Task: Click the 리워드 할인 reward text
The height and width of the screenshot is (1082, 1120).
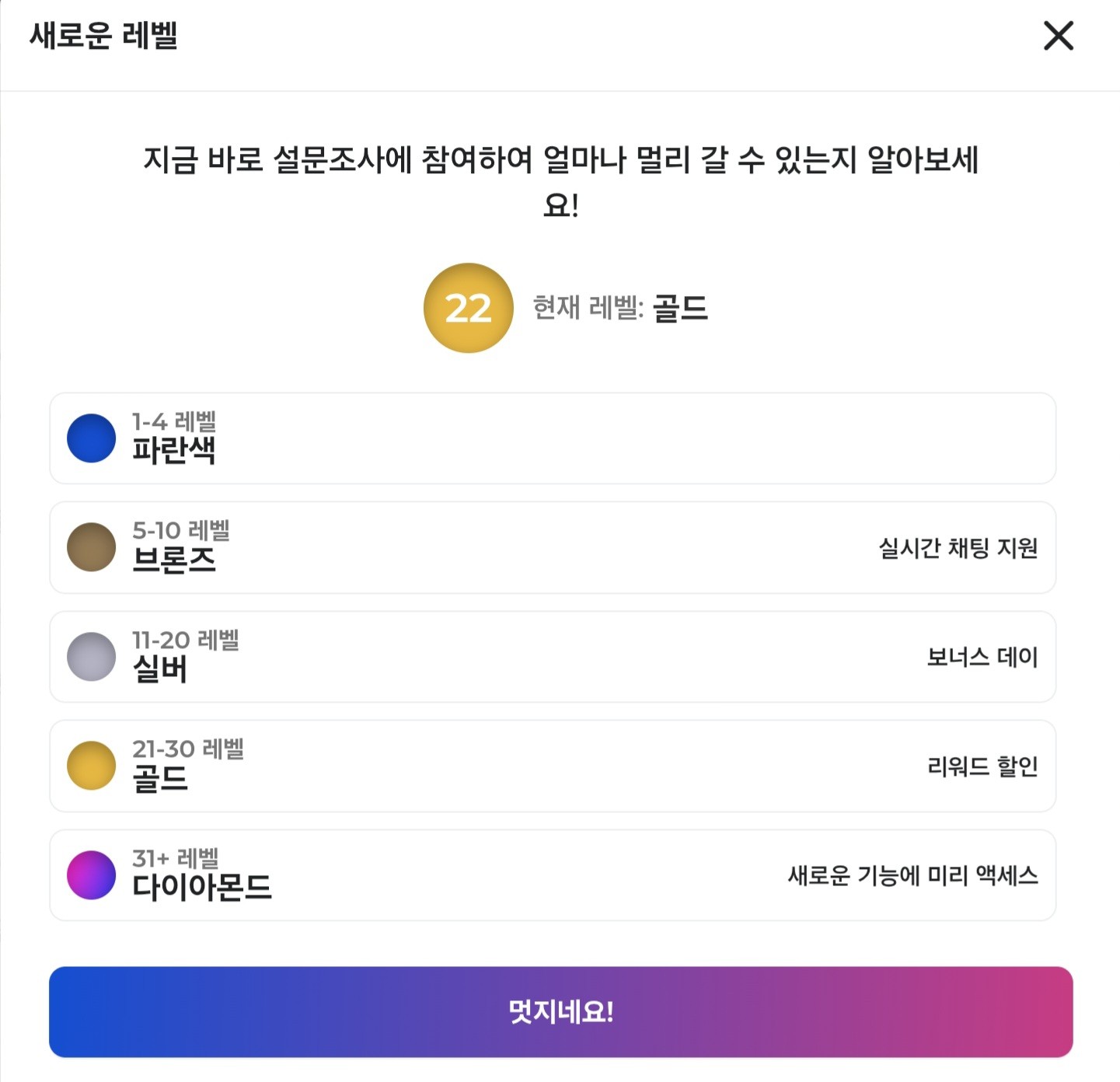Action: point(982,766)
